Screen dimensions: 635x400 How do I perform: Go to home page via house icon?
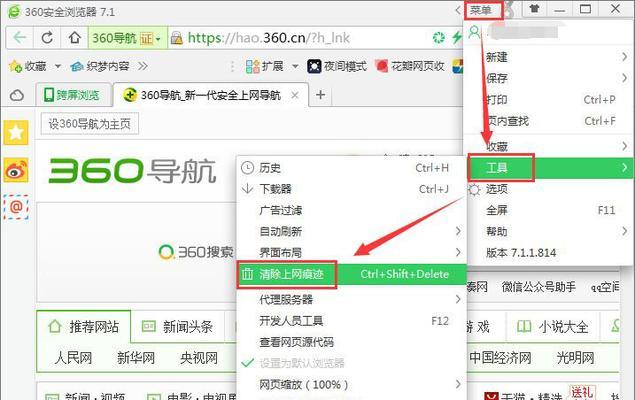(x=74, y=38)
